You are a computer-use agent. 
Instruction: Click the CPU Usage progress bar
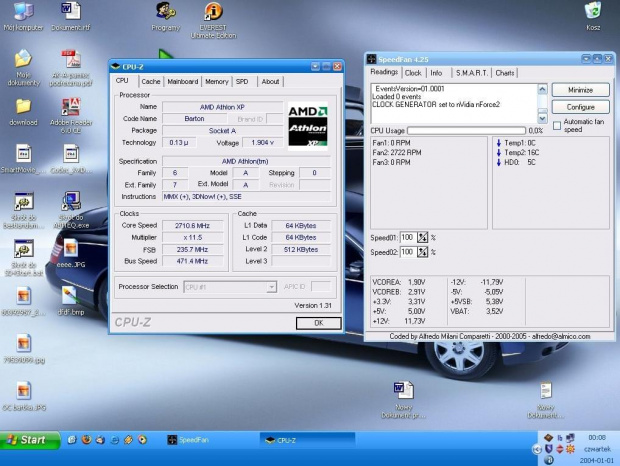point(467,130)
